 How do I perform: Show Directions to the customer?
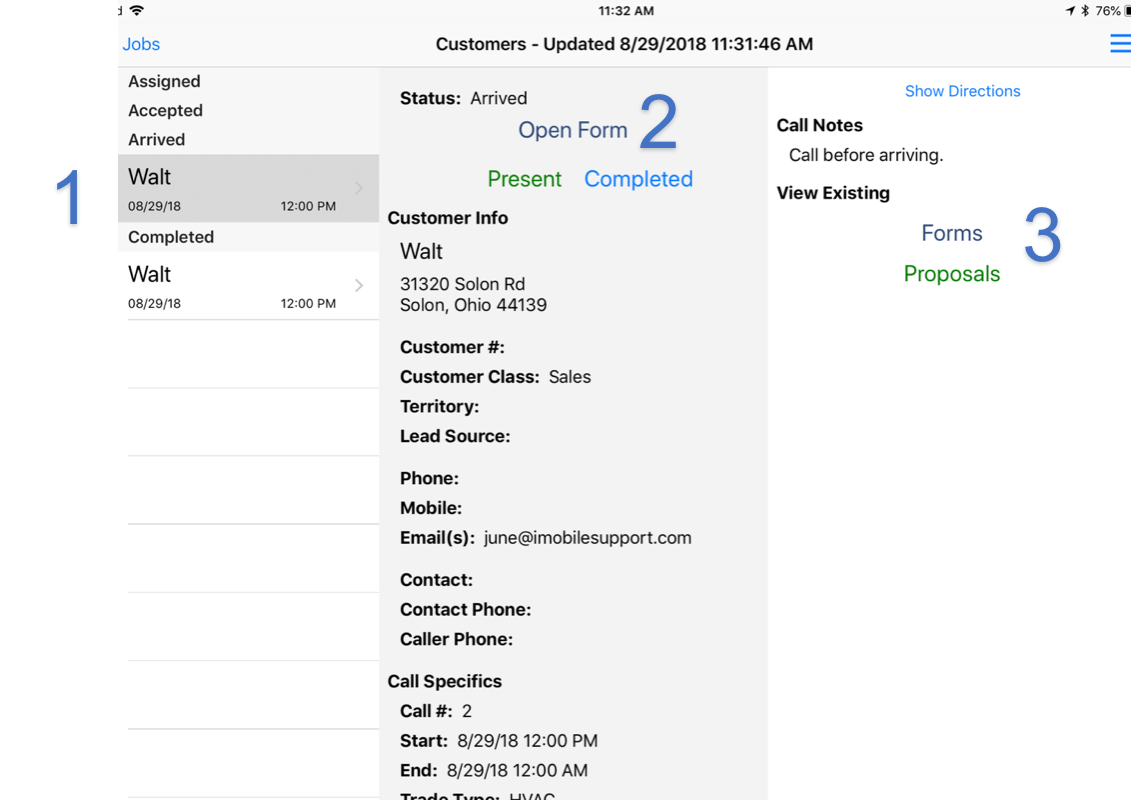coord(962,91)
